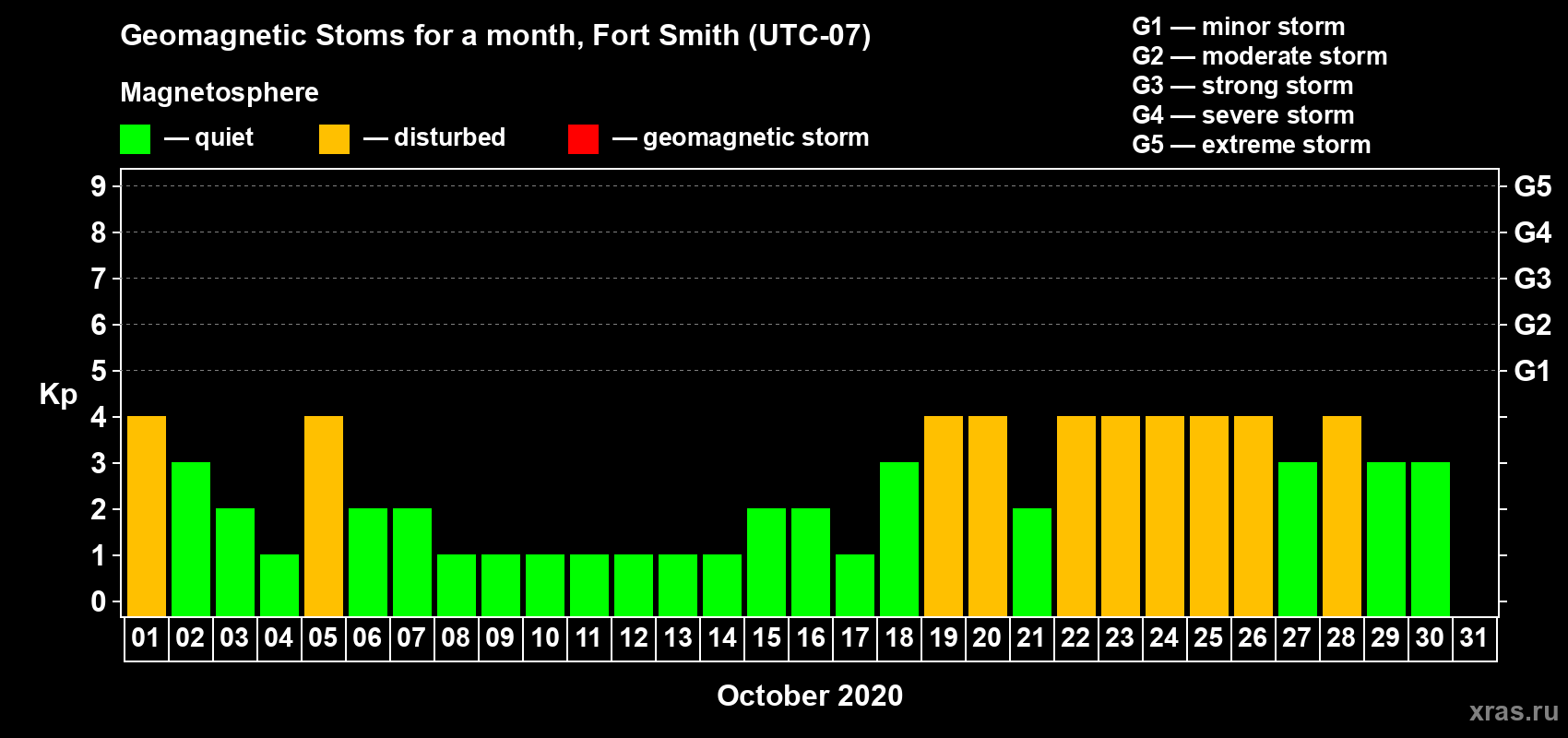Click the G2 right axis label
The height and width of the screenshot is (738, 1568).
[1533, 325]
